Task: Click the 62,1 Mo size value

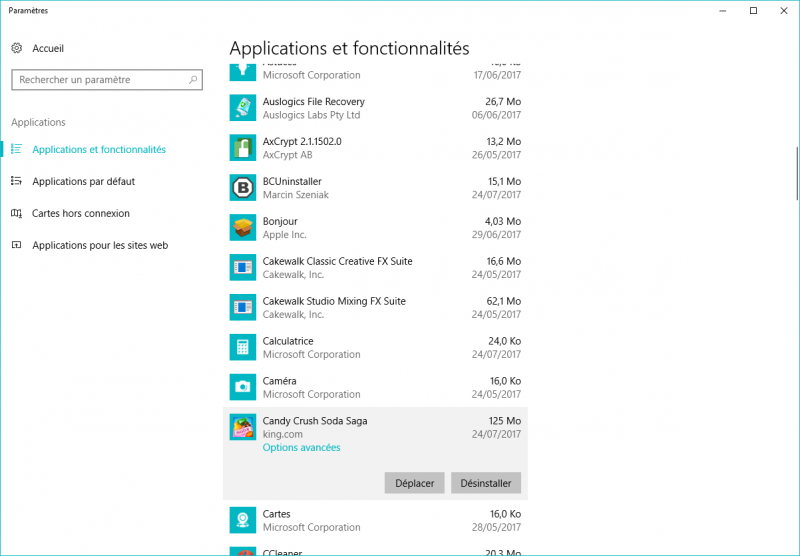Action: pyautogui.click(x=504, y=301)
